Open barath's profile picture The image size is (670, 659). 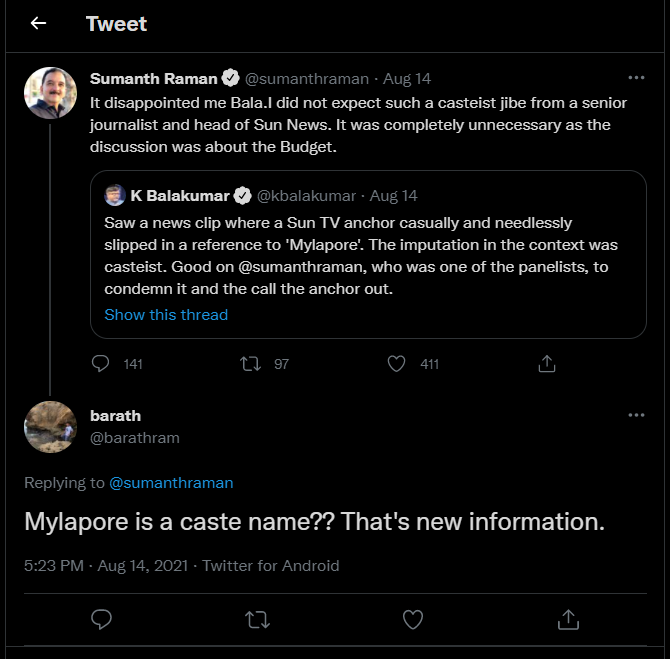[x=50, y=426]
